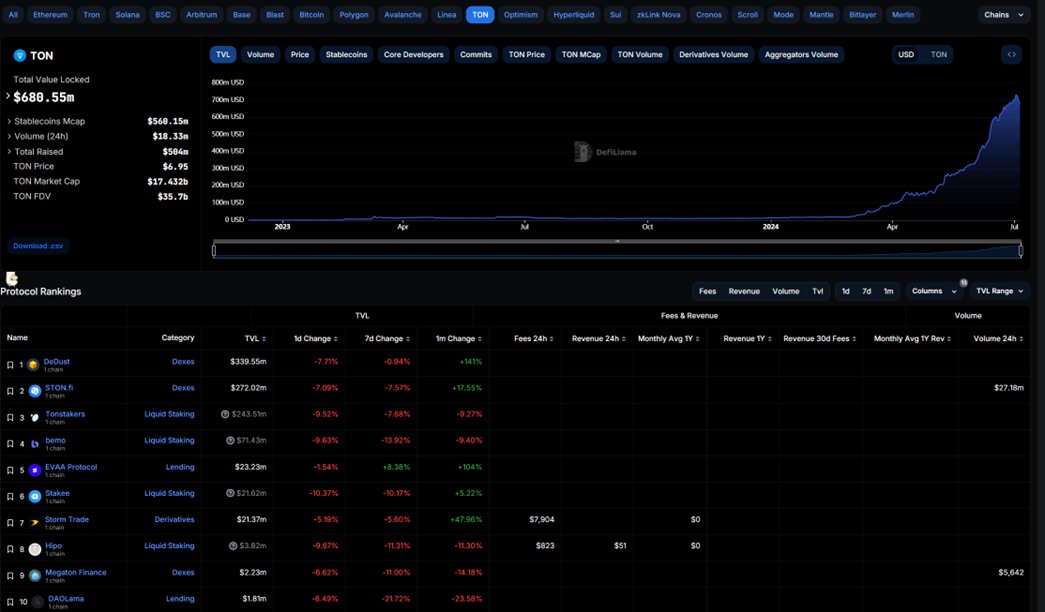Select the Ethereum chain tab
The width and height of the screenshot is (1045, 612).
pos(51,15)
